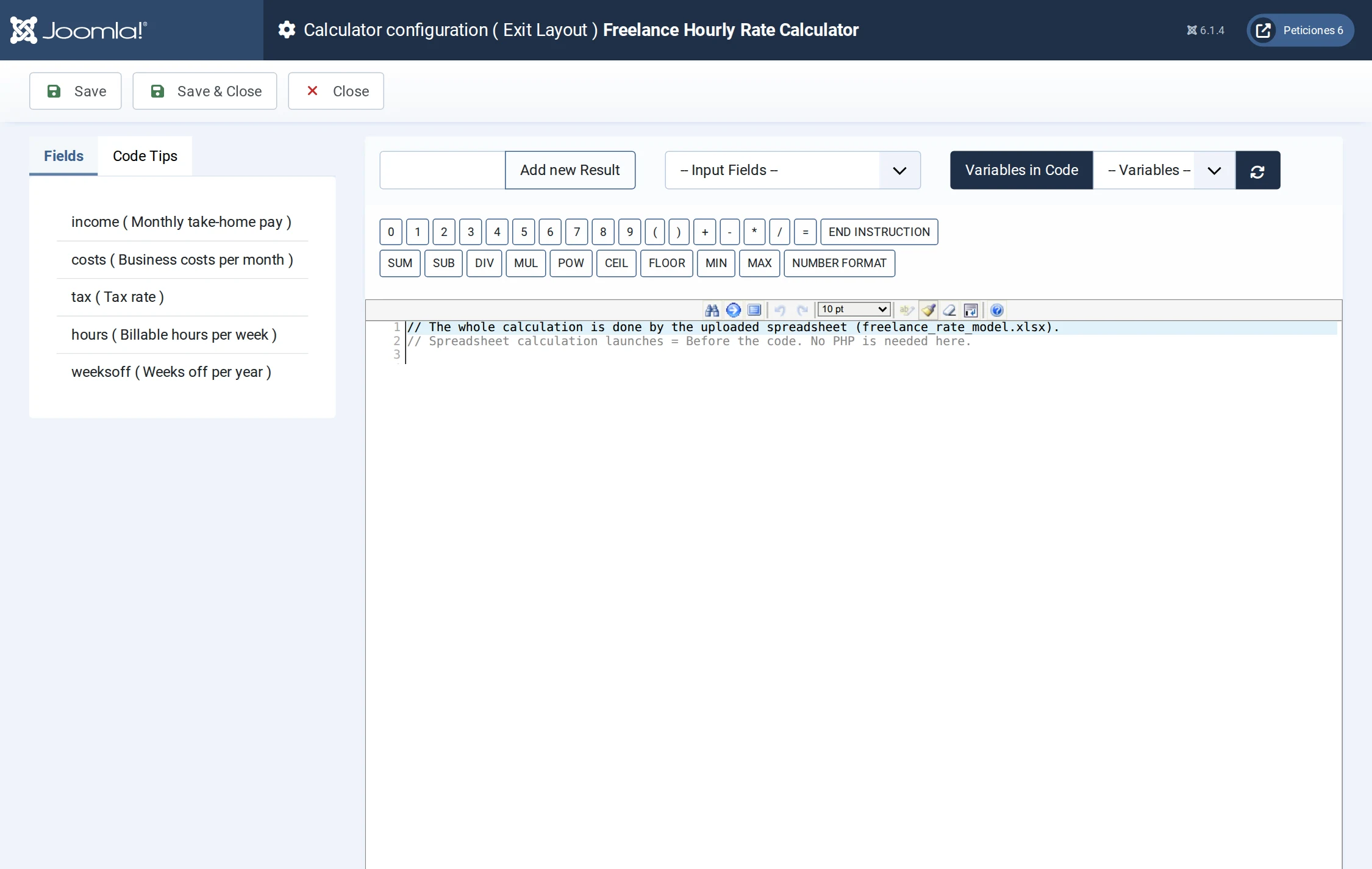Viewport: 1372px width, 869px height.
Task: Click the go-to-line blue arrow icon
Action: point(733,310)
